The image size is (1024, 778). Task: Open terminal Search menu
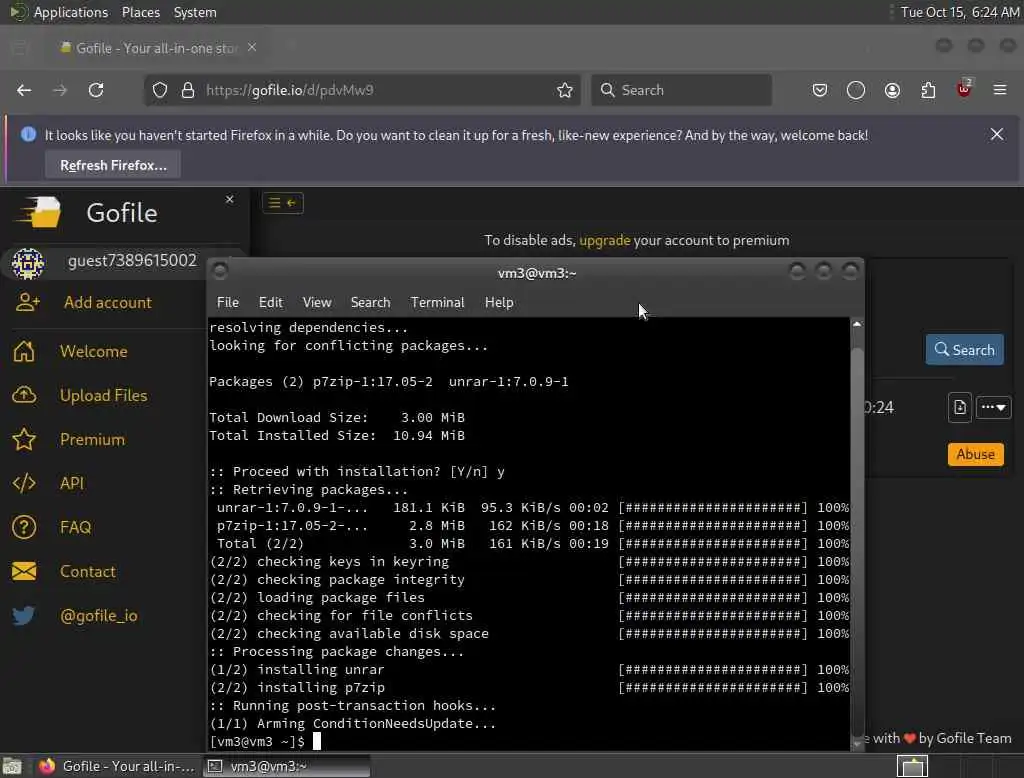(370, 302)
